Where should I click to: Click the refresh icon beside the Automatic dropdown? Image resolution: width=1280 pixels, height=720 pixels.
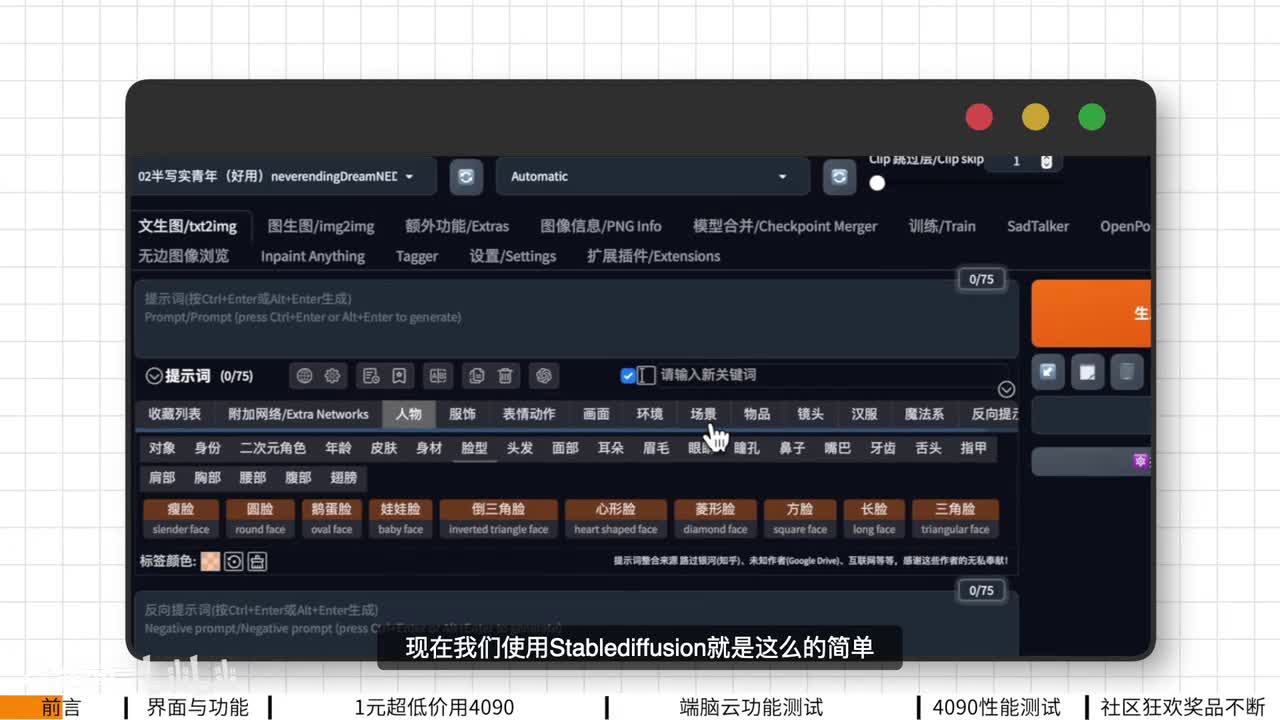coord(839,177)
